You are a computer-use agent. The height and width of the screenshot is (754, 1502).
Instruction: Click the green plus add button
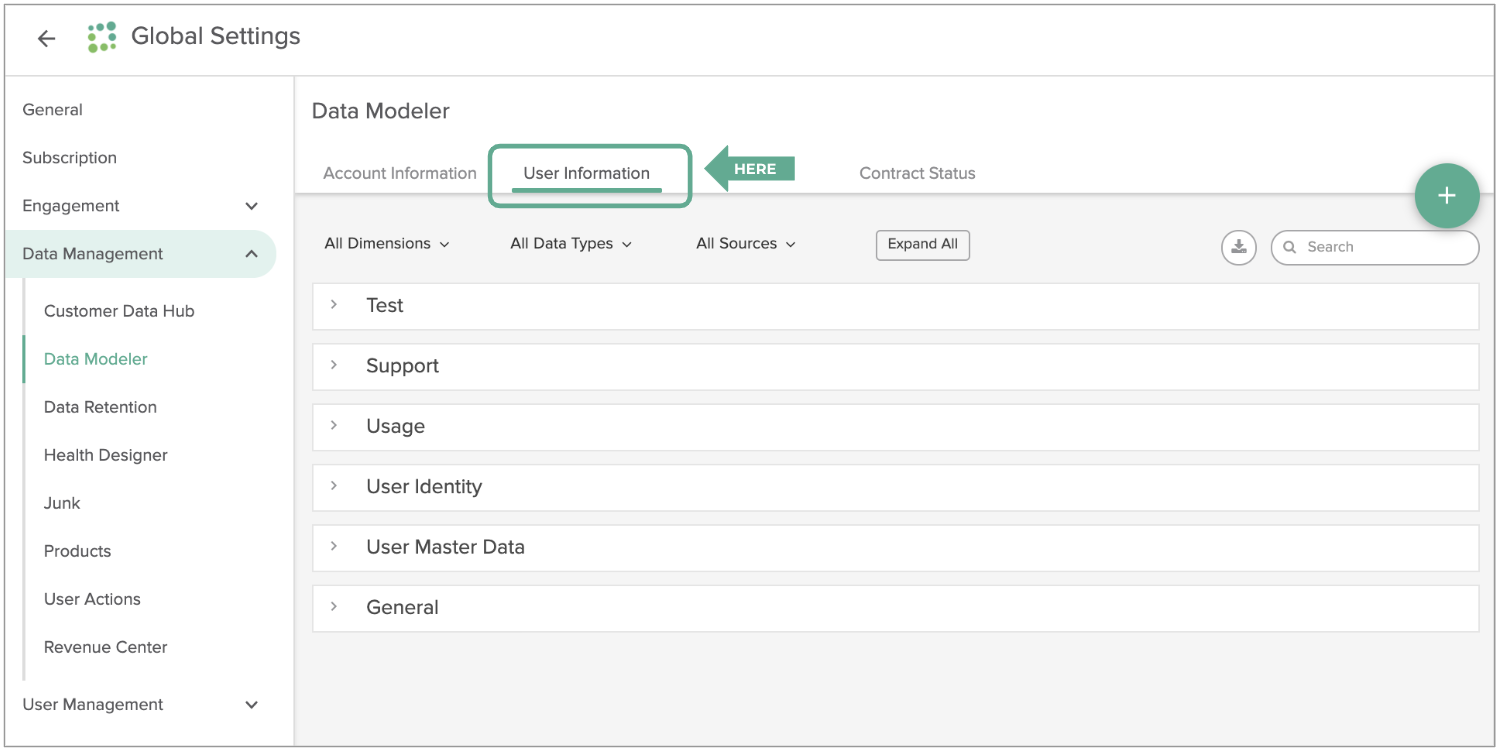[x=1446, y=196]
